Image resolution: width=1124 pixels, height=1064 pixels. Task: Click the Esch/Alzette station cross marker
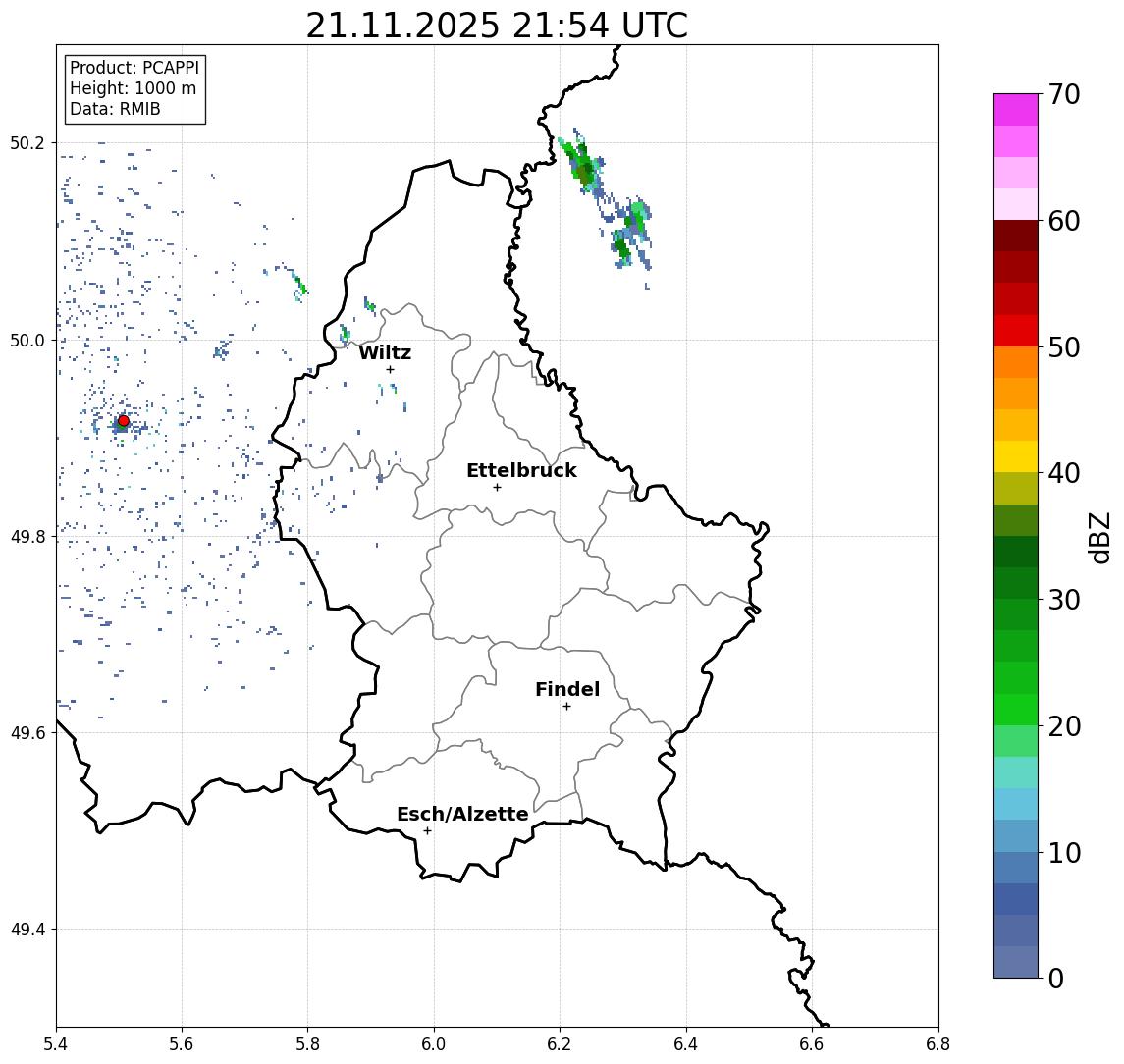pos(427,831)
